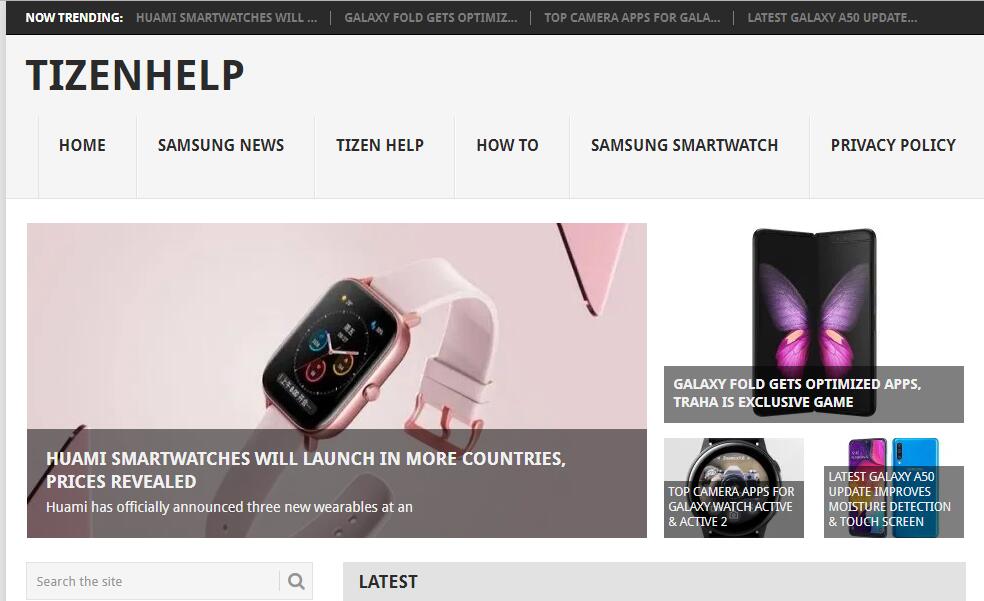Go to the TIZEN HELP section

point(380,145)
